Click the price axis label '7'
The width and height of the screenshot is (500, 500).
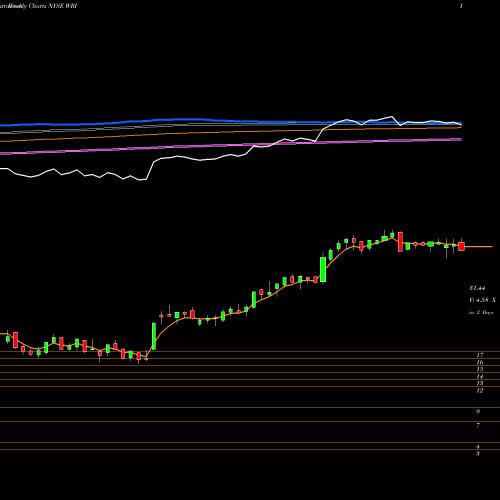478,426
